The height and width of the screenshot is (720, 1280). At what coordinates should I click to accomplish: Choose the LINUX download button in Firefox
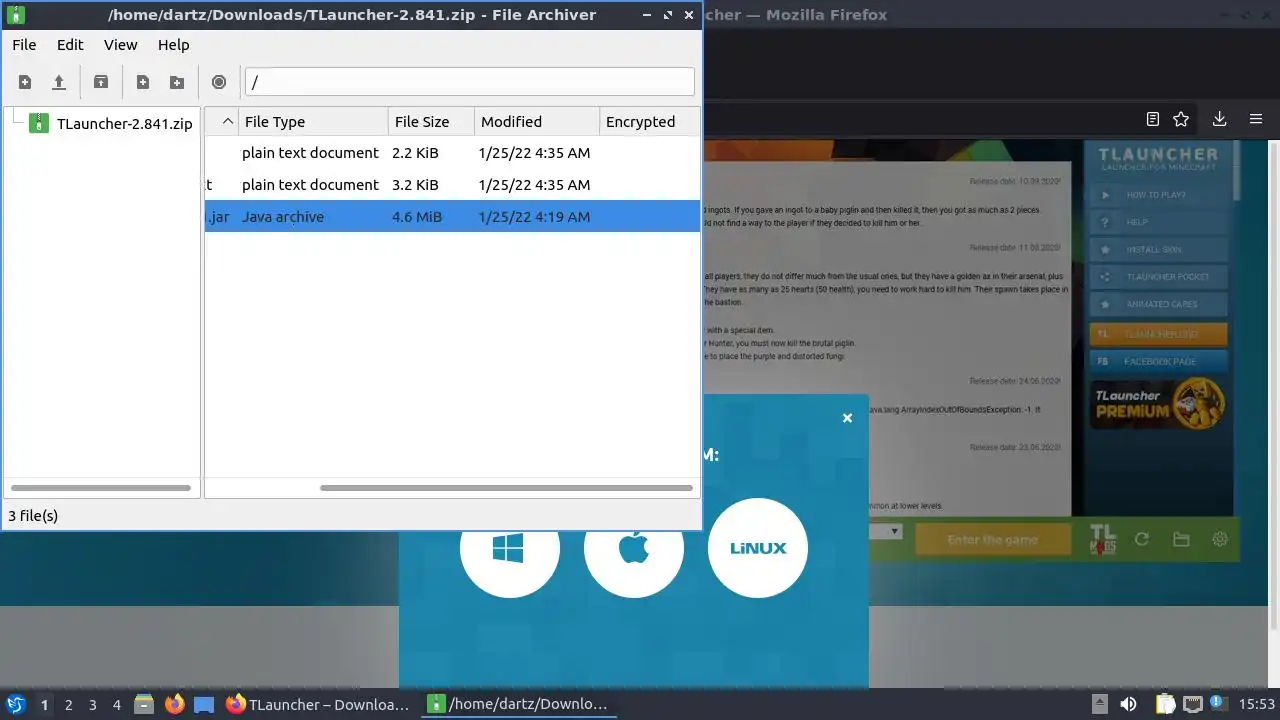[758, 548]
